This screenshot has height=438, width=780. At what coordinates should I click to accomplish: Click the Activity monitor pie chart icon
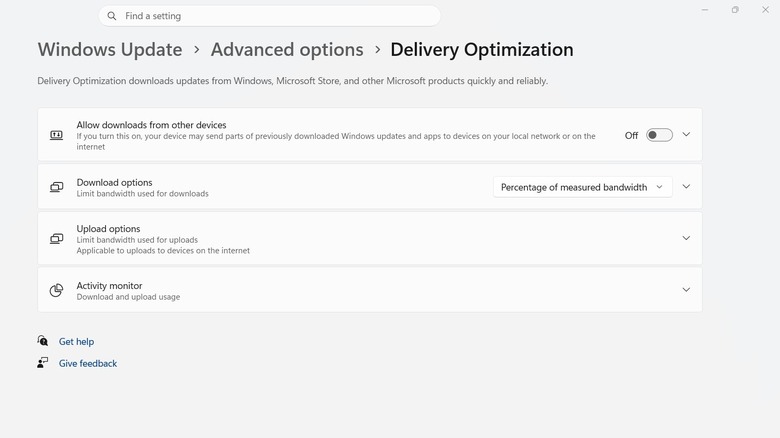click(x=56, y=290)
